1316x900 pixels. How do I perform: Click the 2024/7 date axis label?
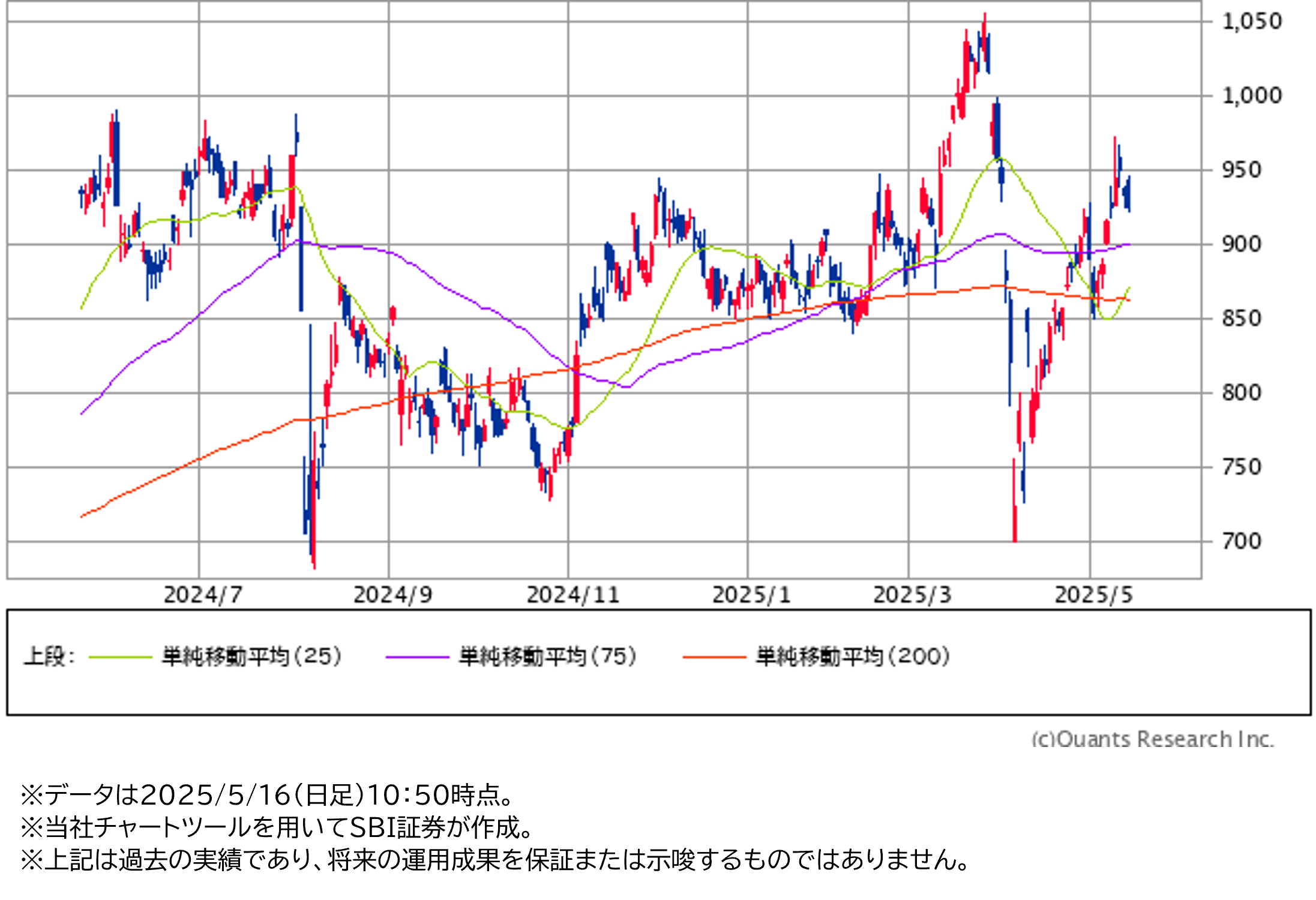(x=203, y=595)
